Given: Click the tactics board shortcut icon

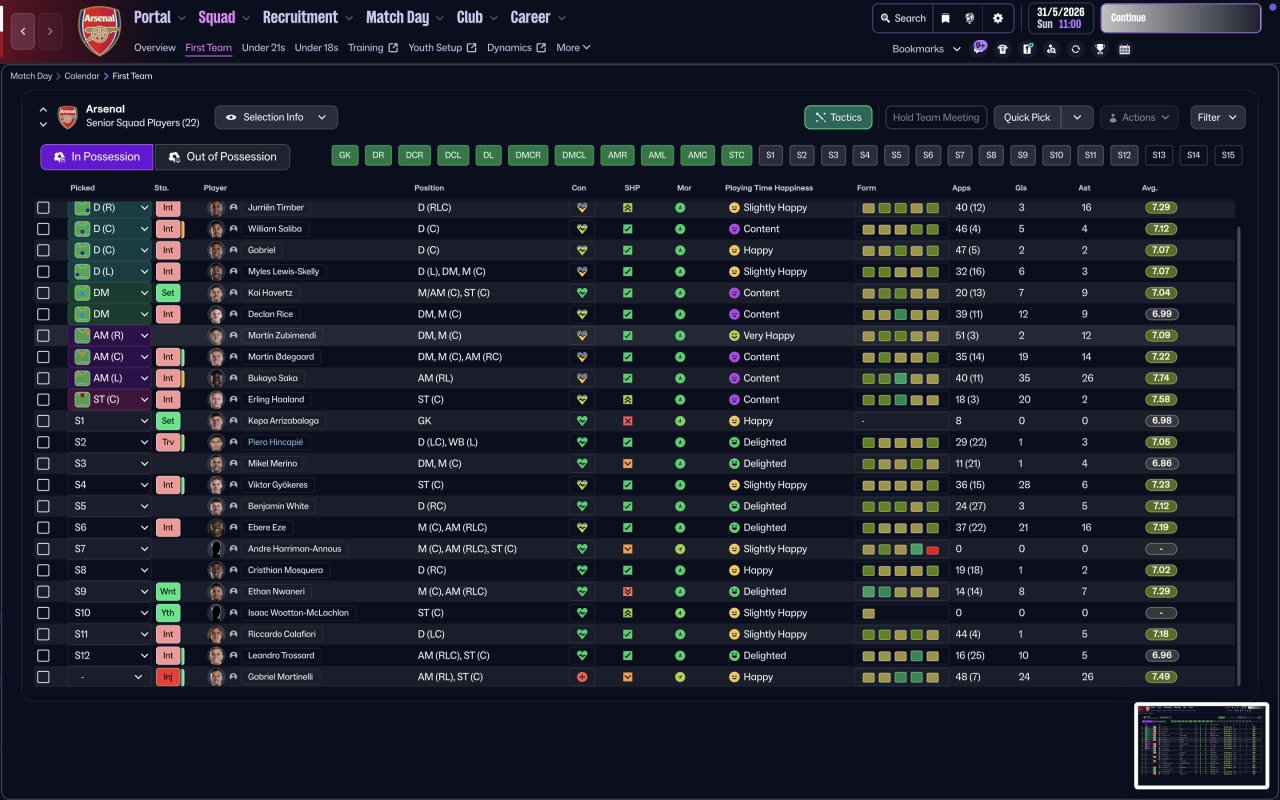Looking at the screenshot, I should tap(1027, 49).
